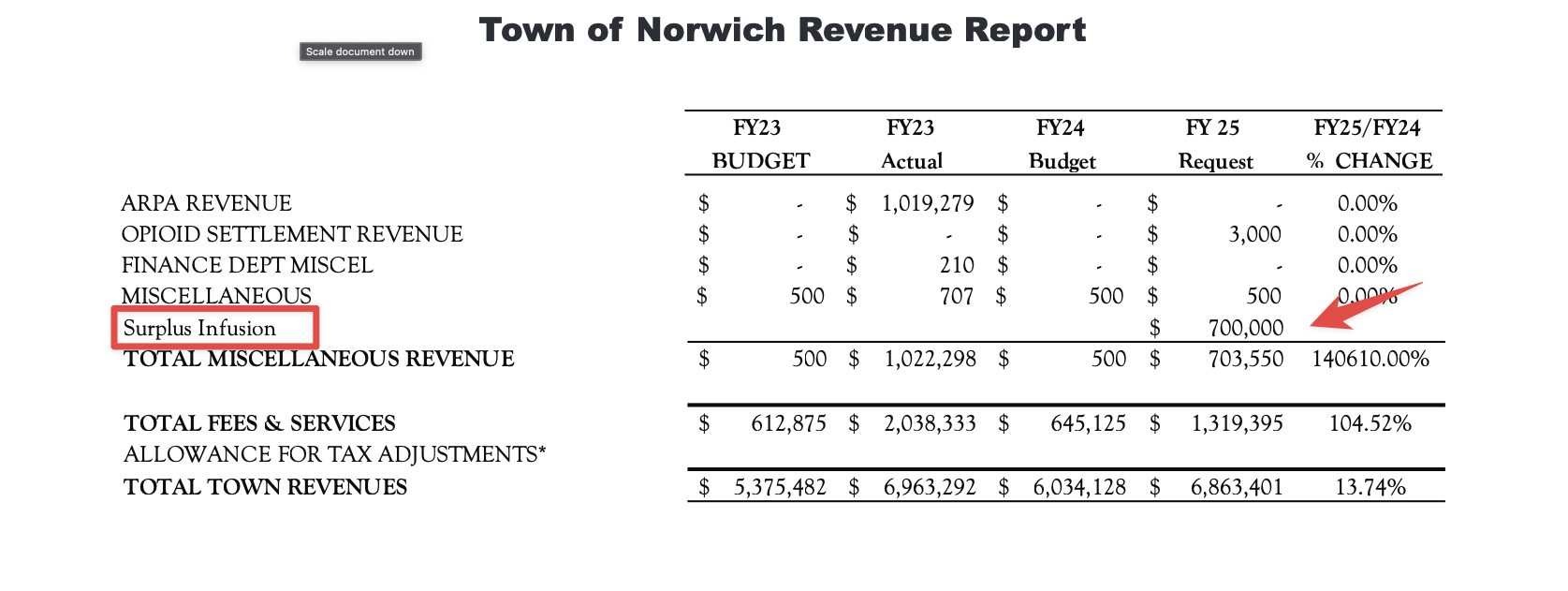Select the Surplus Infusion value 700,000
1568x591 pixels.
point(1246,328)
